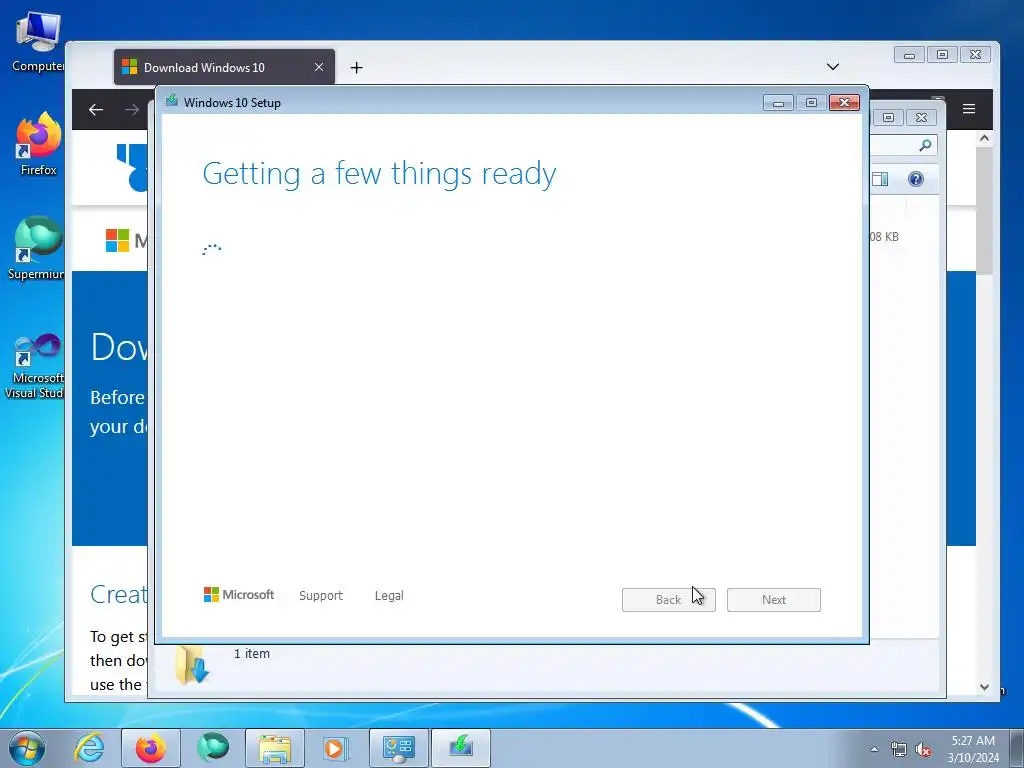Click the Setup window title icon
The image size is (1024, 768).
pos(172,101)
